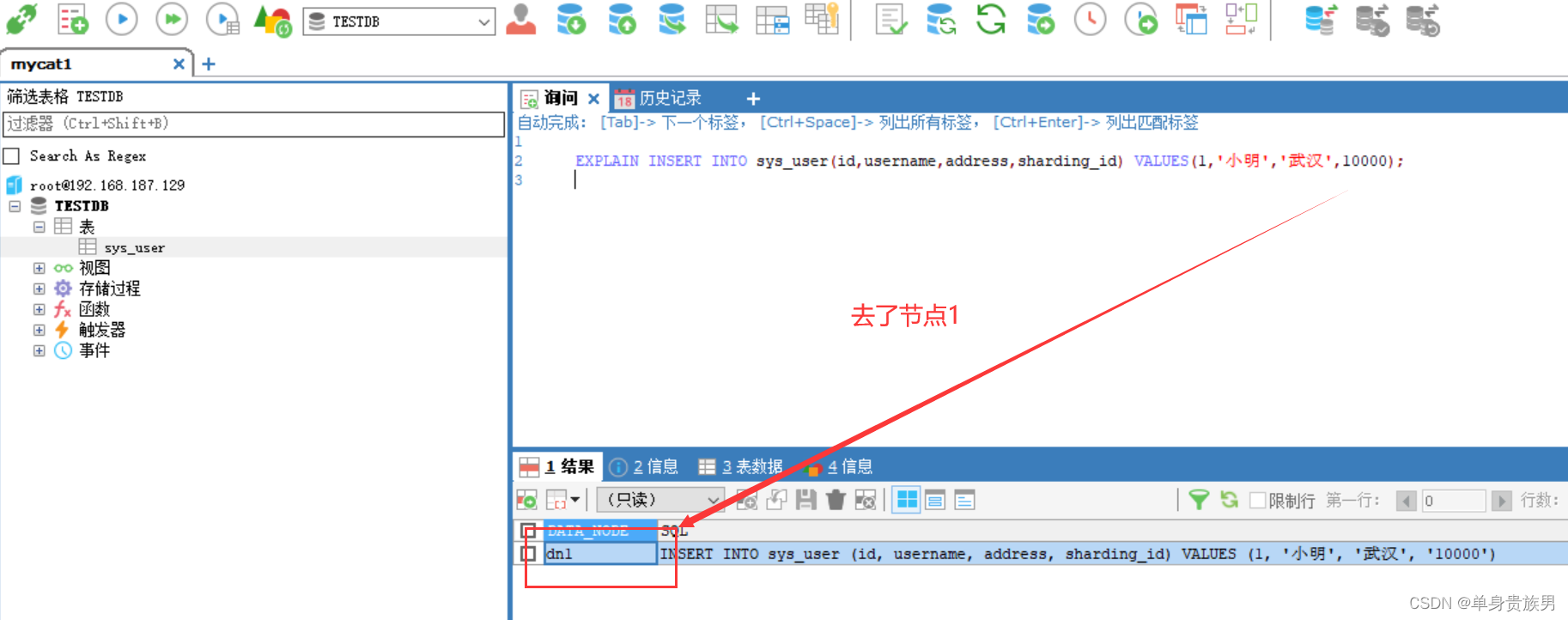Viewport: 1568px width, 620px height.
Task: Open the 历史记录 history tab
Action: pyautogui.click(x=659, y=98)
